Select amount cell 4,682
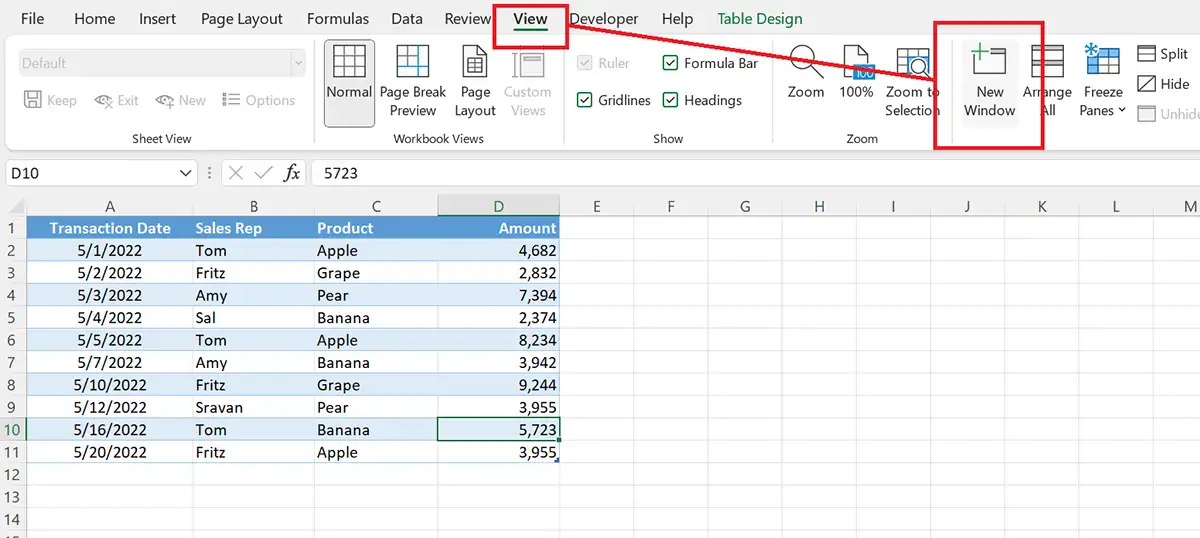 point(498,250)
